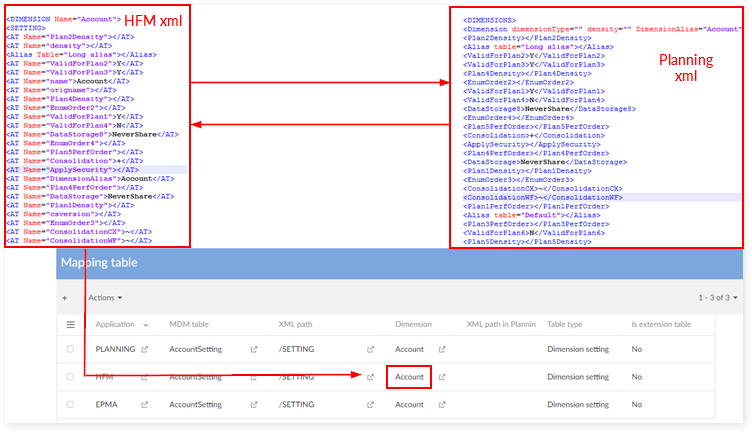Open link icon beside PLANNING Account dimension
This screenshot has width=752, height=432.
442,350
